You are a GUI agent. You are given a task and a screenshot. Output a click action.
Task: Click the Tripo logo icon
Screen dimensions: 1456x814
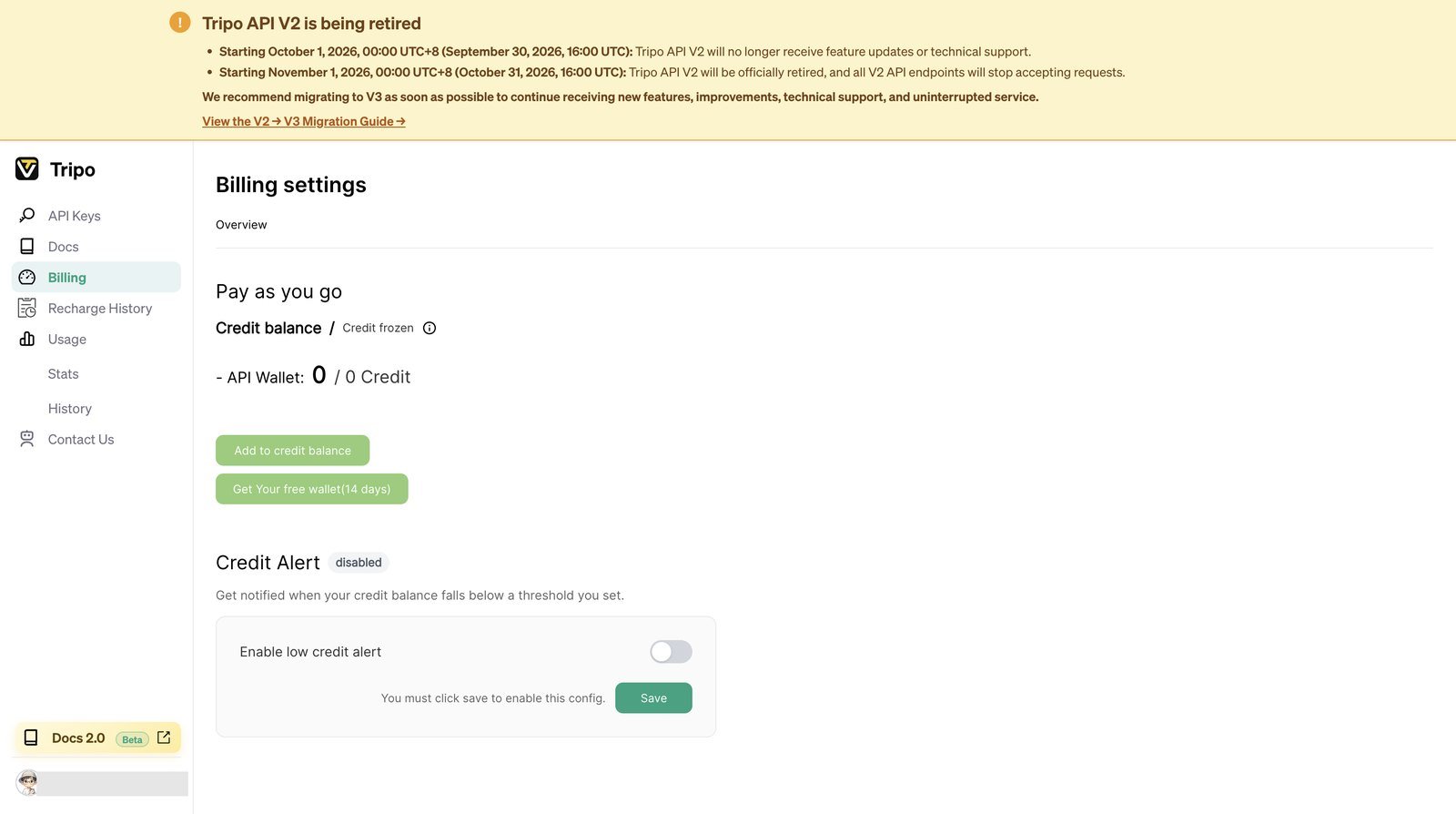[x=27, y=168]
